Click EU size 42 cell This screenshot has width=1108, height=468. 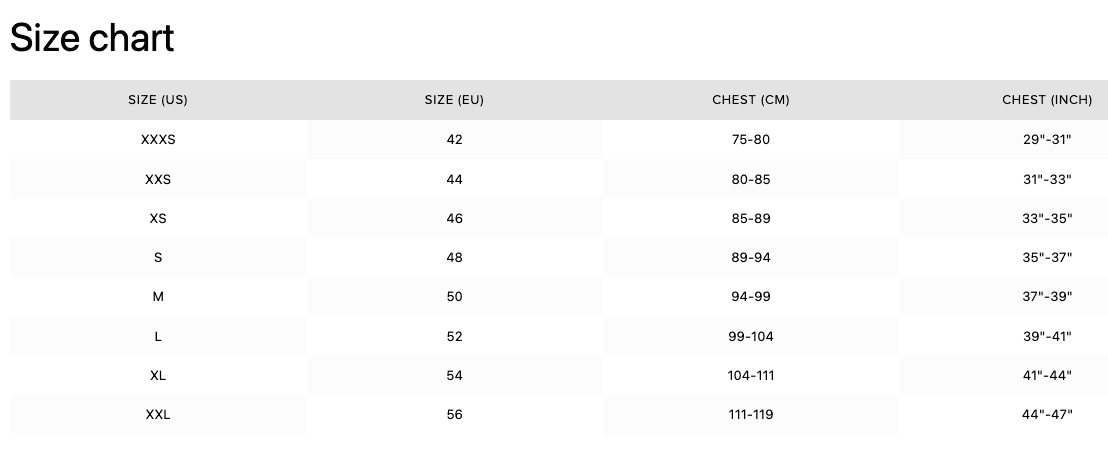click(x=454, y=140)
